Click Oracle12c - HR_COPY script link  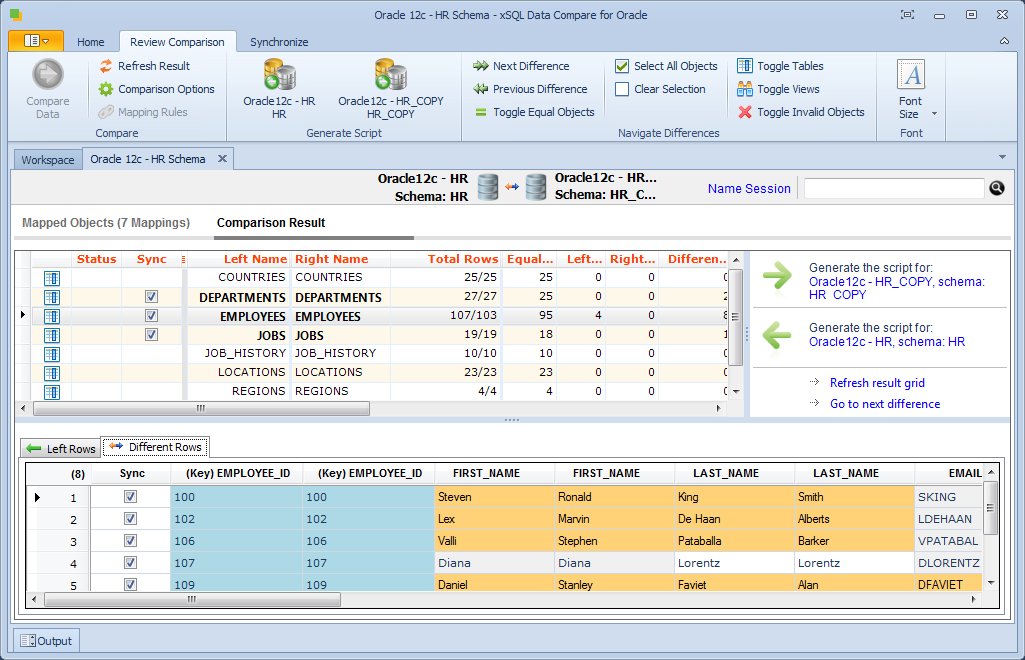coord(896,288)
